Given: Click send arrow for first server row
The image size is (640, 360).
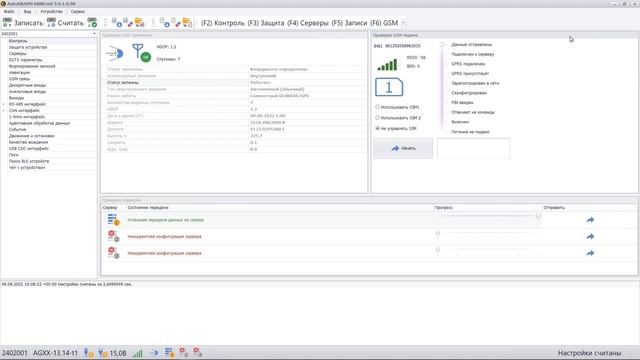Looking at the screenshot, I should [x=590, y=220].
